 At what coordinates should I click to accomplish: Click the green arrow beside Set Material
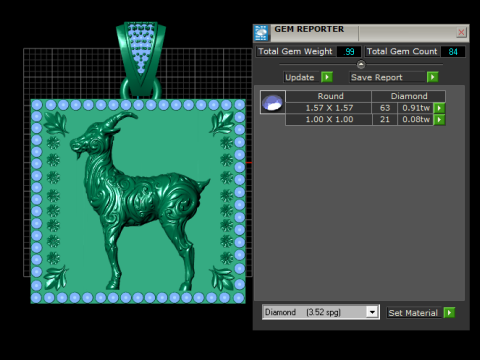click(x=449, y=313)
